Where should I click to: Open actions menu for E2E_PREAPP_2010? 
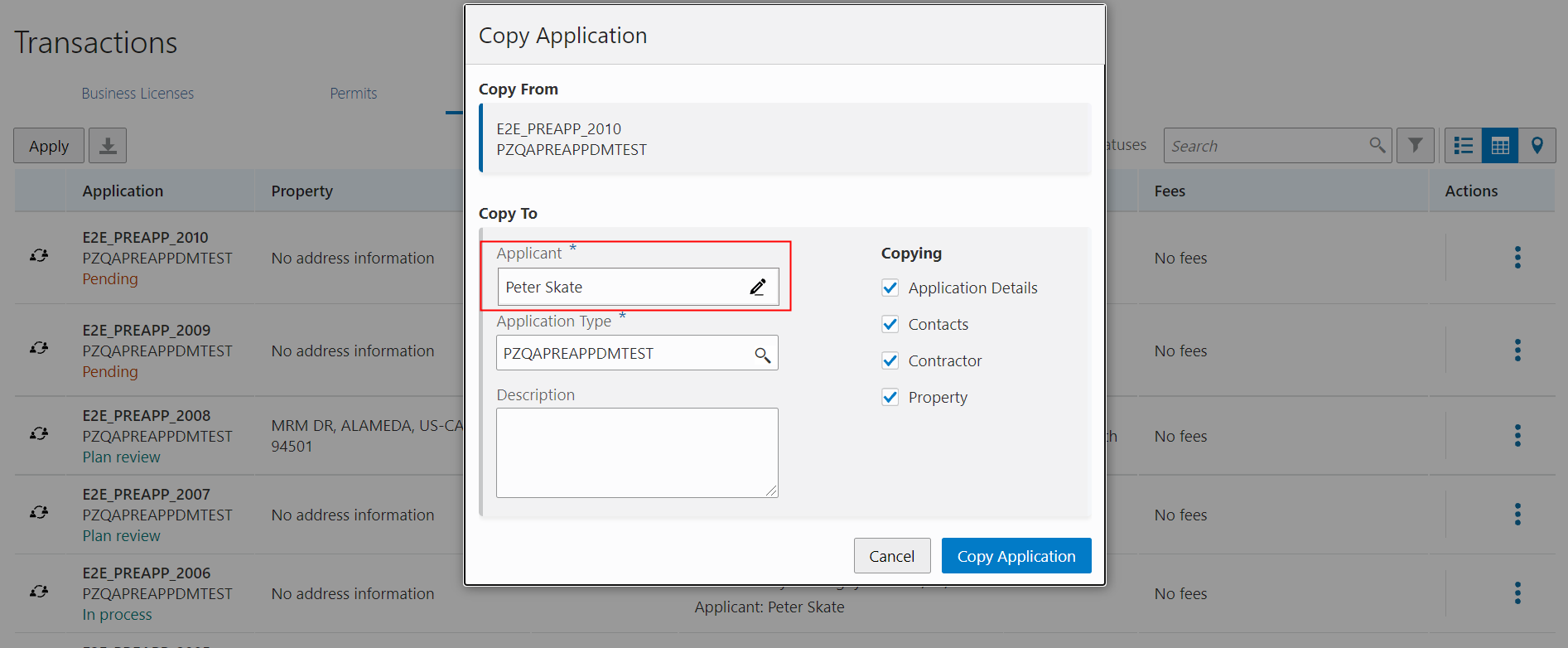(1517, 258)
